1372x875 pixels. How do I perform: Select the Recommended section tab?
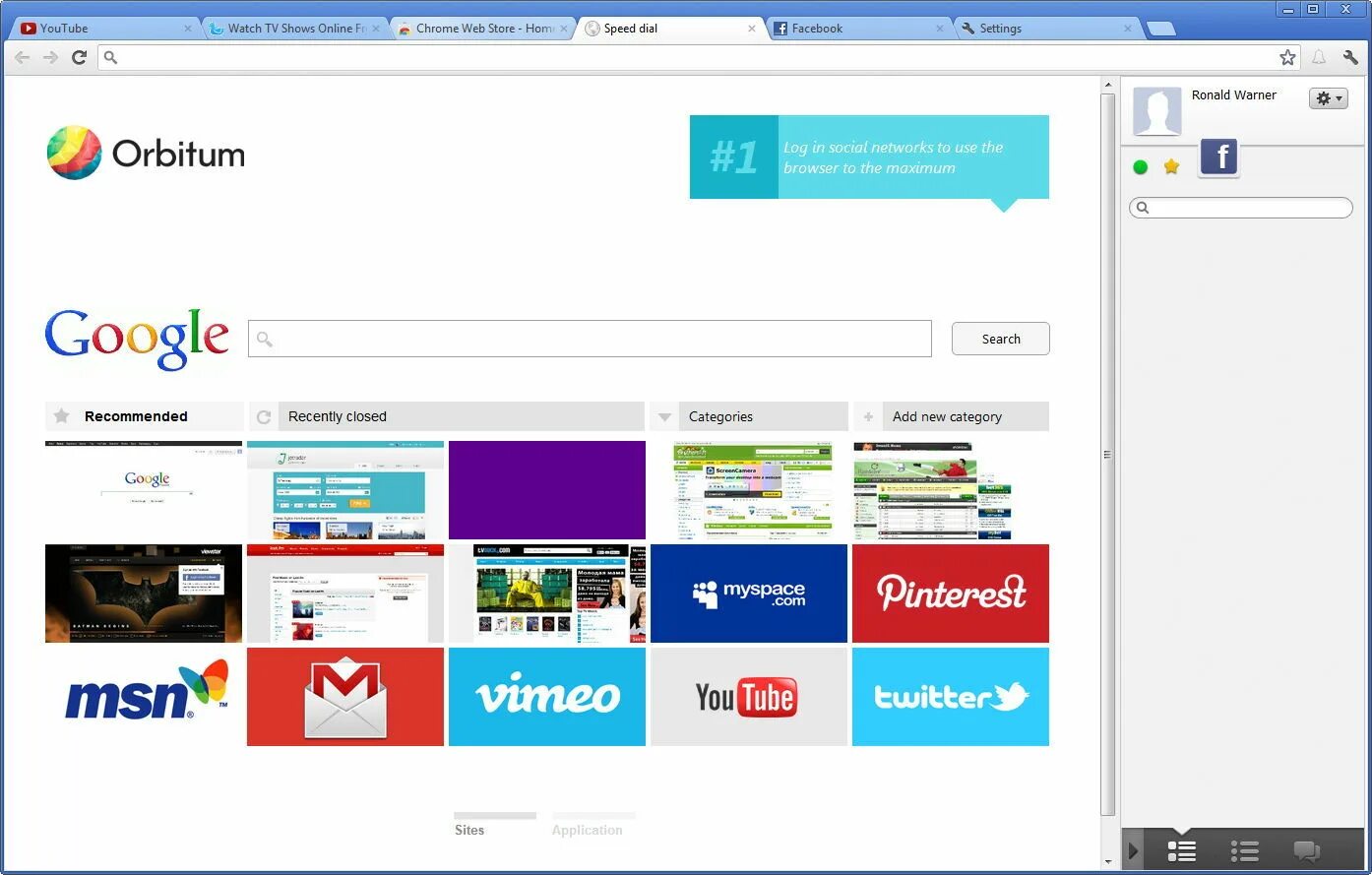(145, 416)
